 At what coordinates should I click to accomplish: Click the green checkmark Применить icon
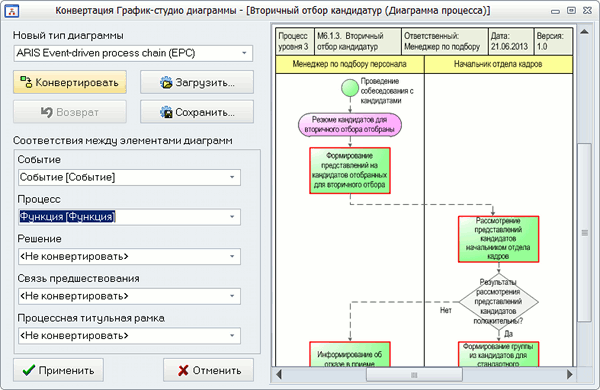(x=29, y=370)
